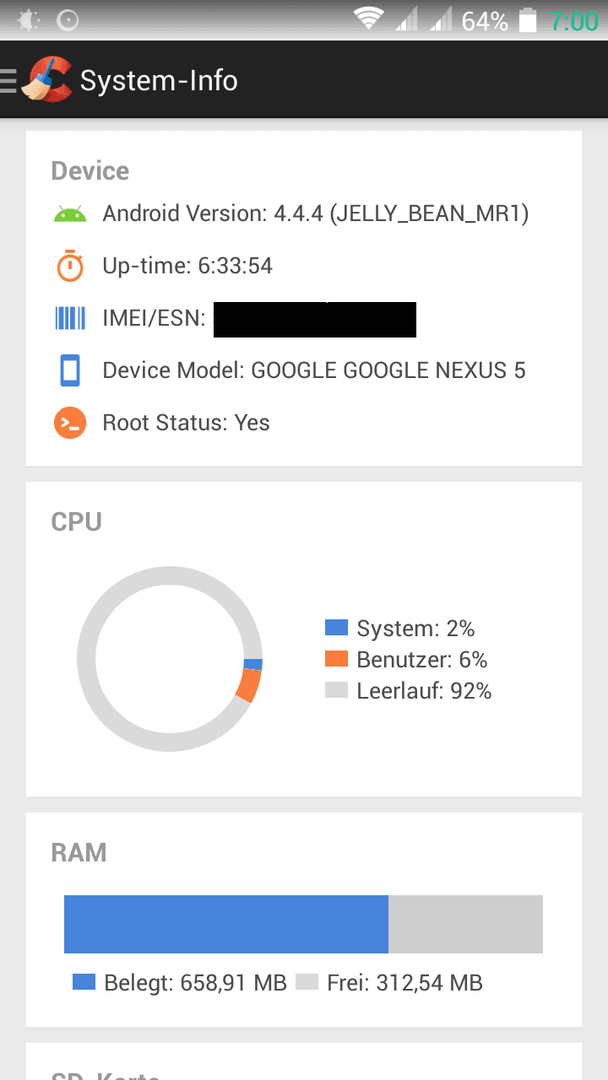The height and width of the screenshot is (1080, 608).
Task: Click the blue used portion of RAM bar
Action: [227, 924]
